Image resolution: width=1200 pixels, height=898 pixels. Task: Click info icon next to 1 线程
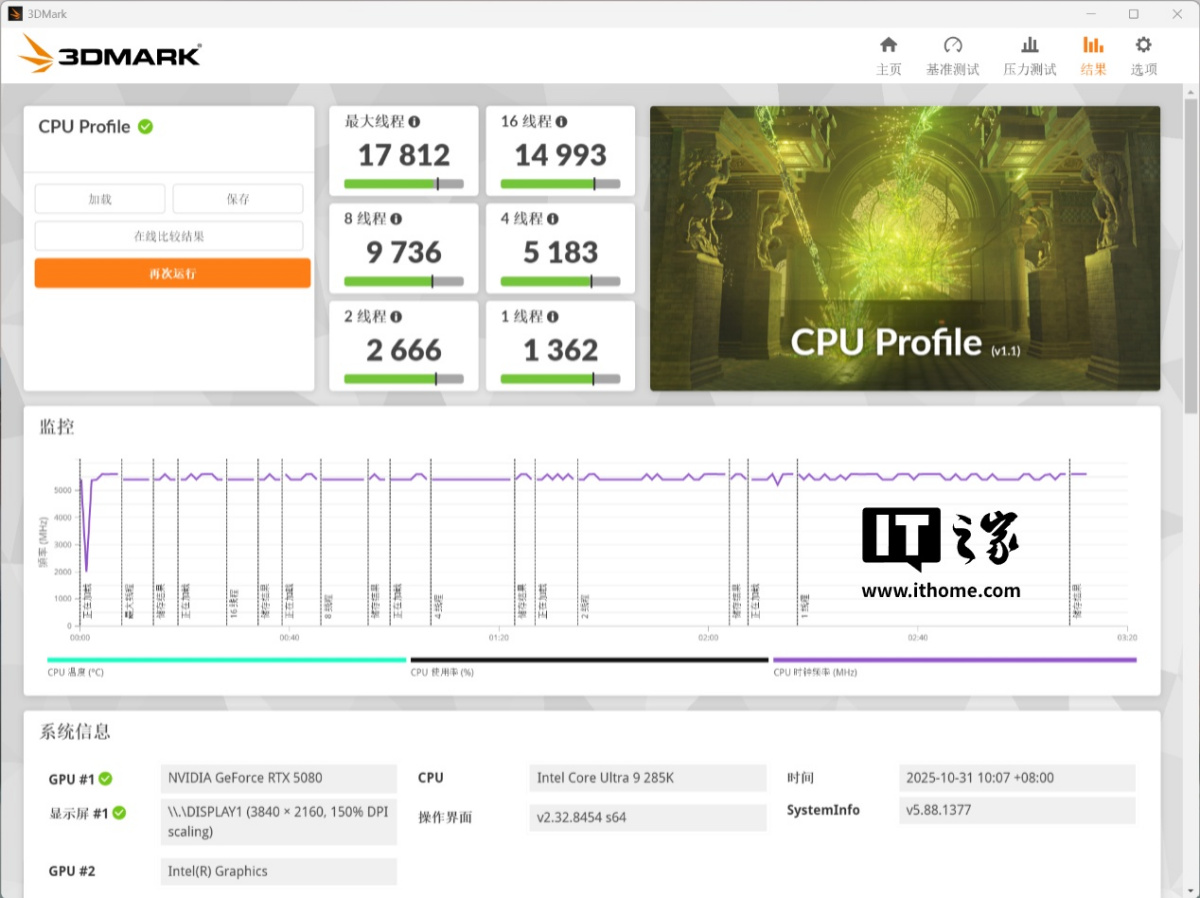[551, 317]
